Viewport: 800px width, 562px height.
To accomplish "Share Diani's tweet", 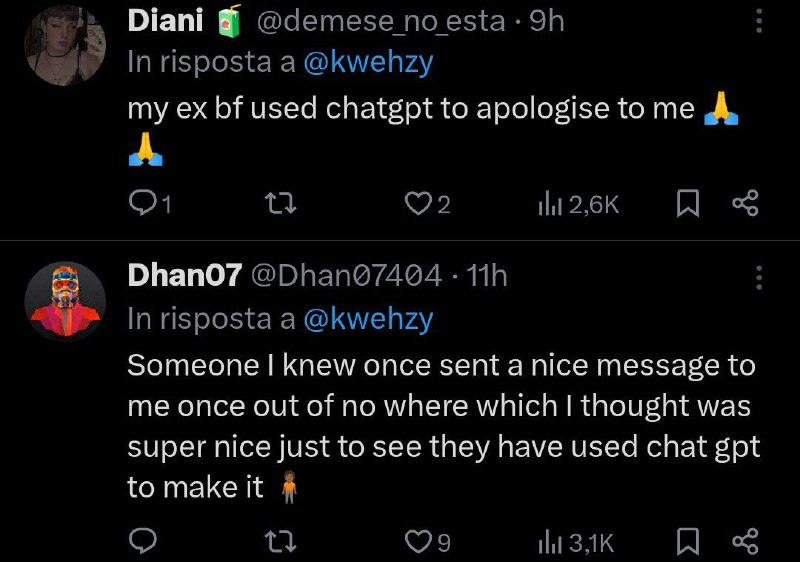I will click(x=745, y=203).
